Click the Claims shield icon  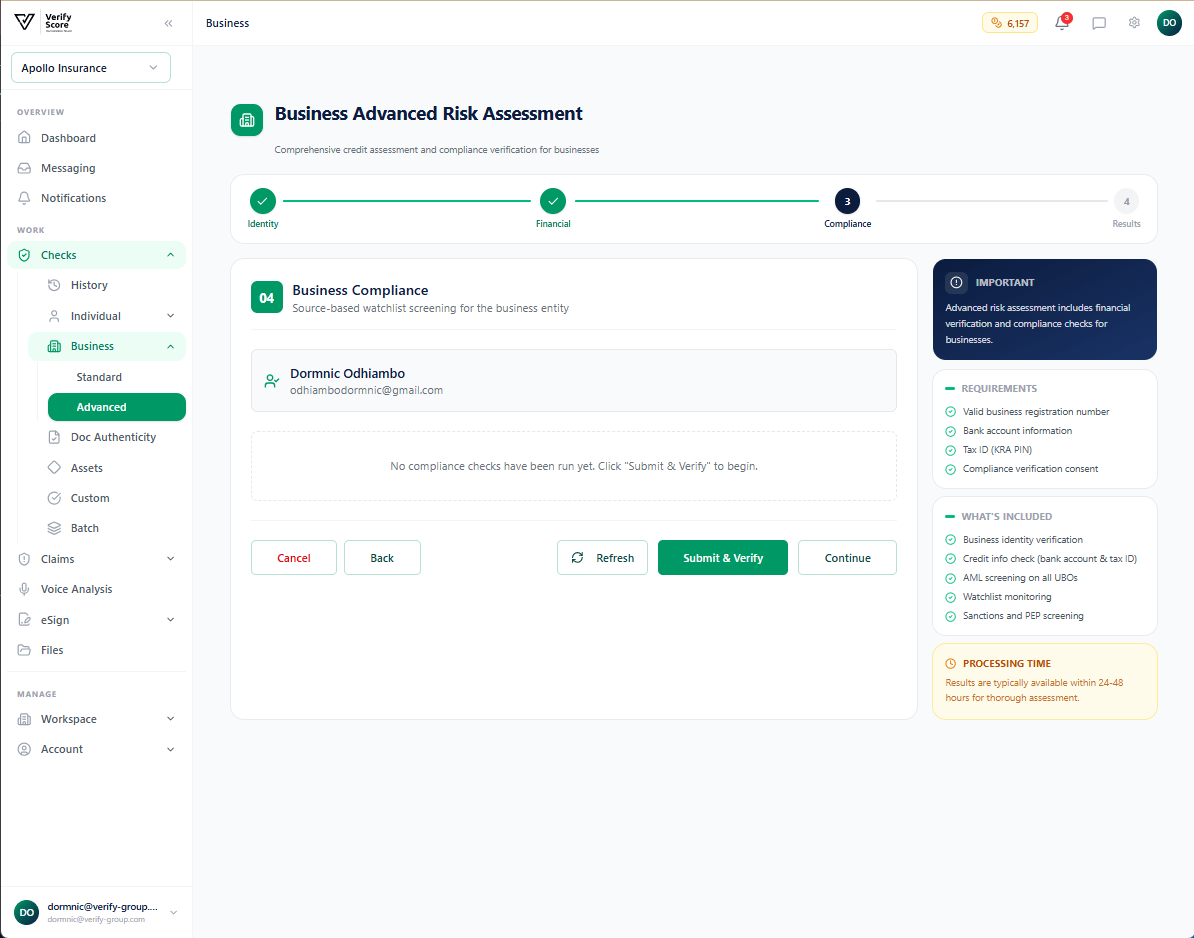(x=24, y=559)
